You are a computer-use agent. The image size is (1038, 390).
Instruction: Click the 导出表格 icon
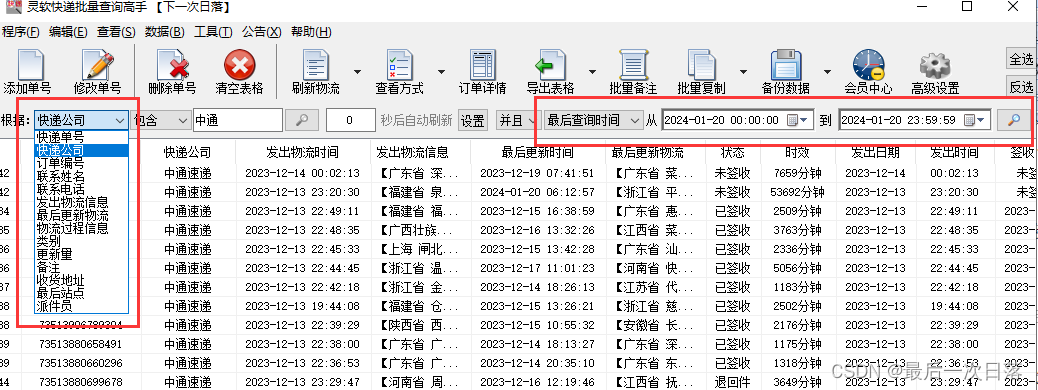550,65
